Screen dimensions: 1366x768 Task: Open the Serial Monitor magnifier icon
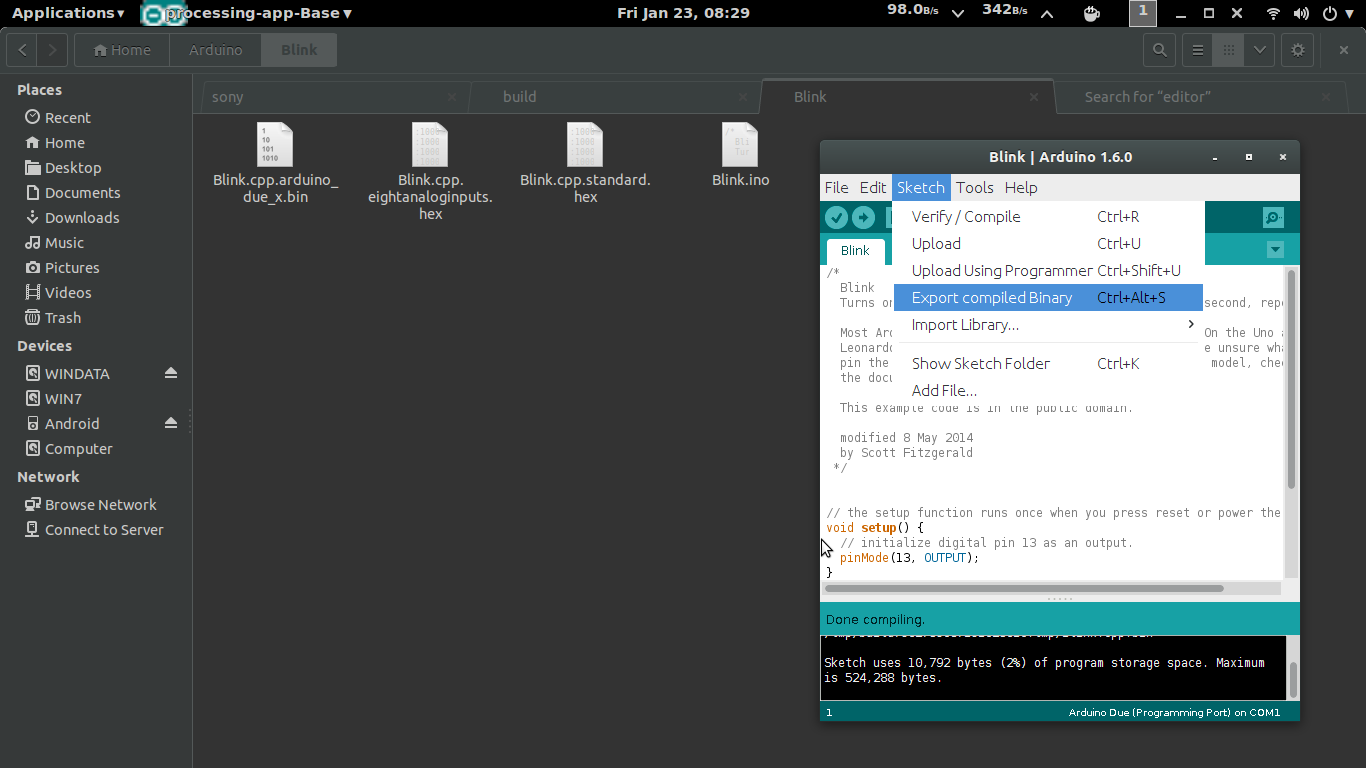click(x=1273, y=218)
